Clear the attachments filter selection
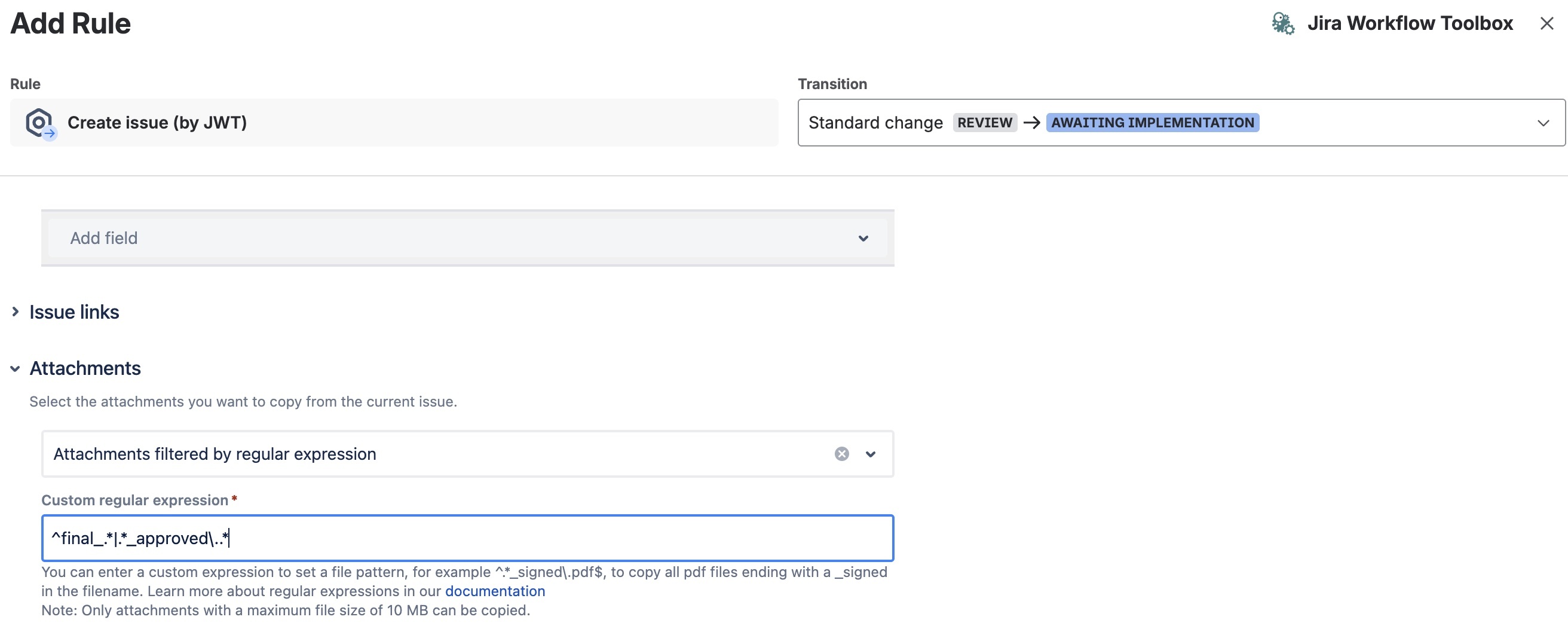The height and width of the screenshot is (635, 1568). 841,454
